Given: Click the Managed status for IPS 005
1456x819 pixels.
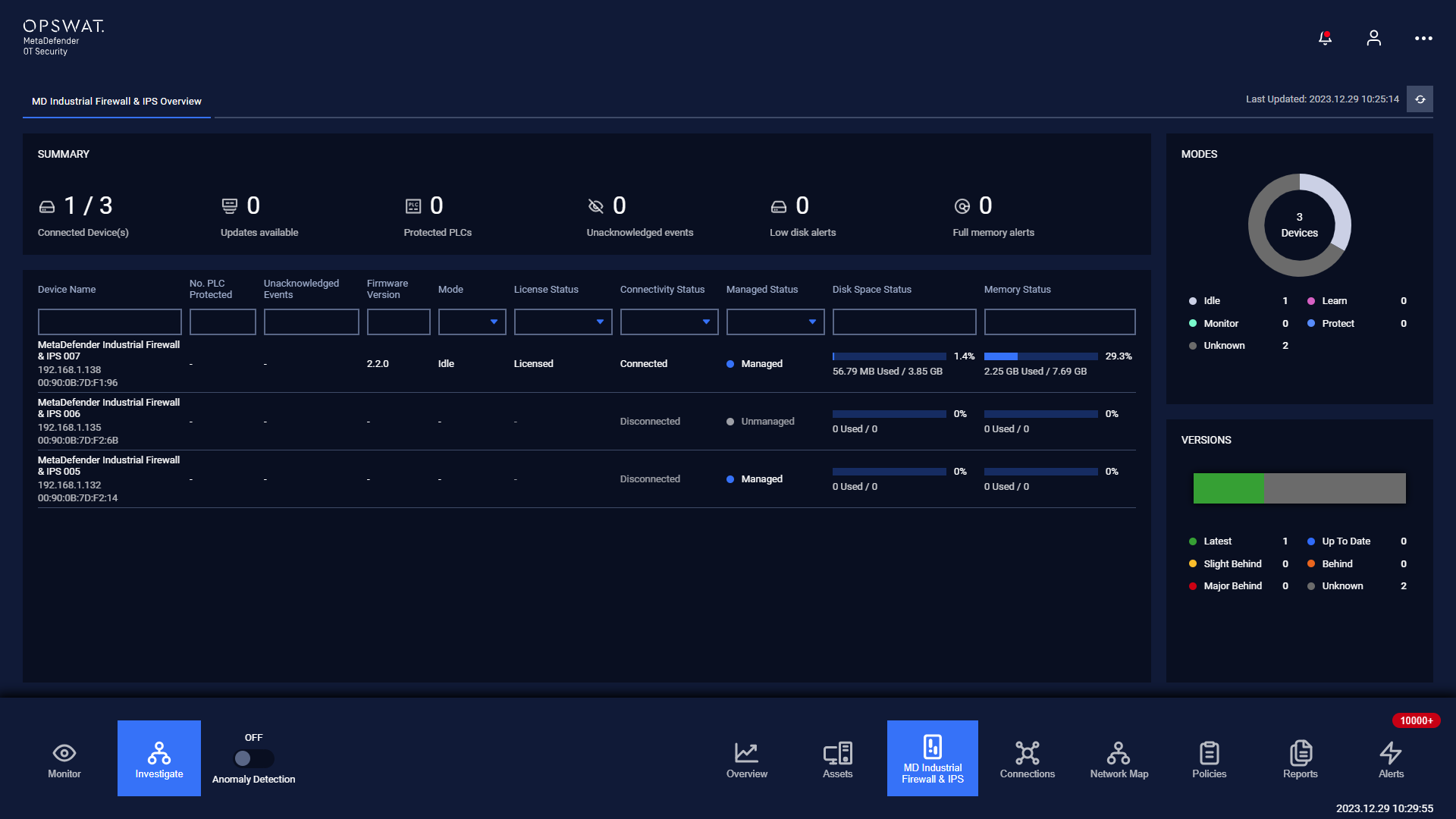Looking at the screenshot, I should [x=755, y=479].
